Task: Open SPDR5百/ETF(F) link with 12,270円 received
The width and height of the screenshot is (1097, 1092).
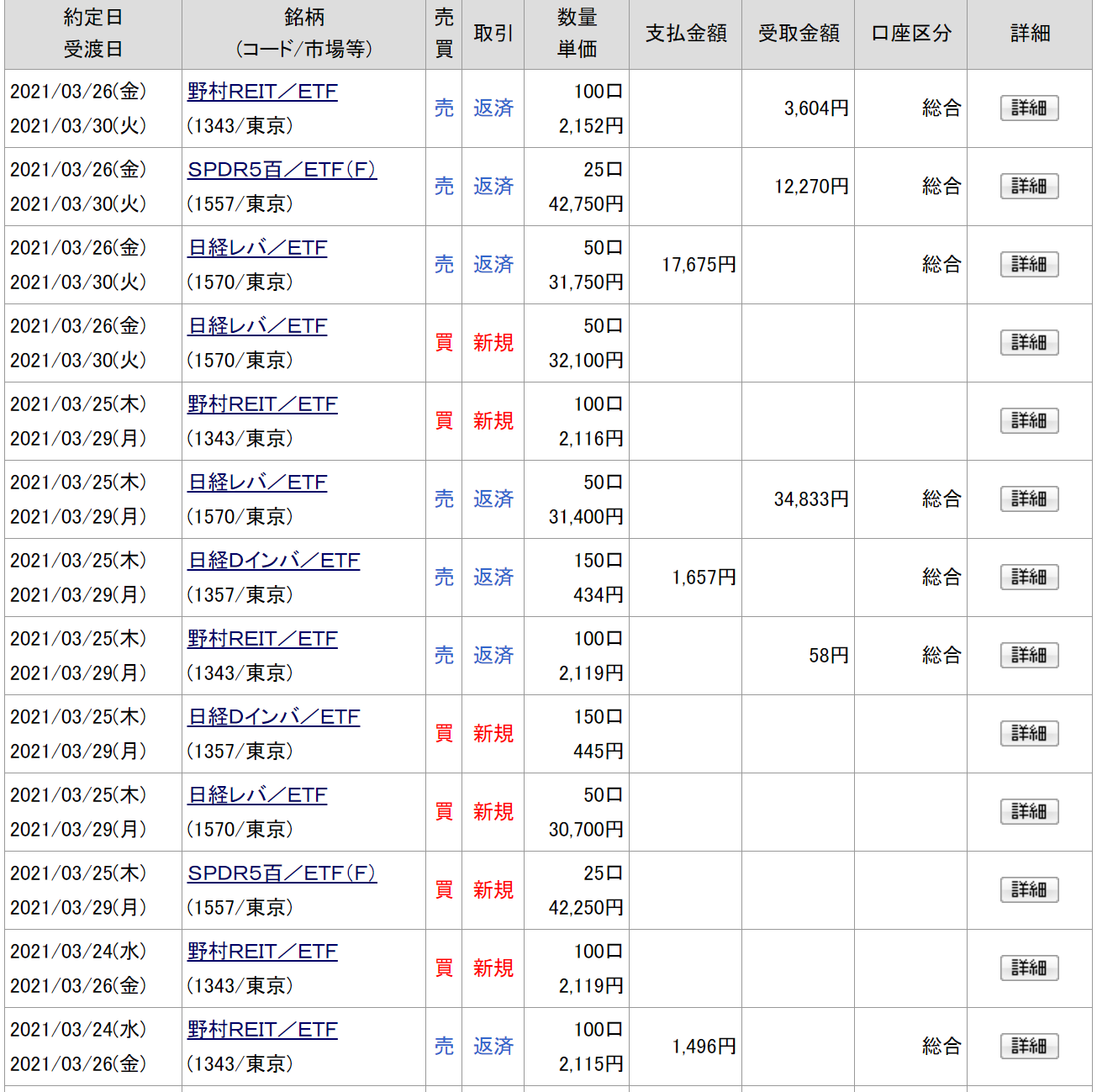Action: 282,170
